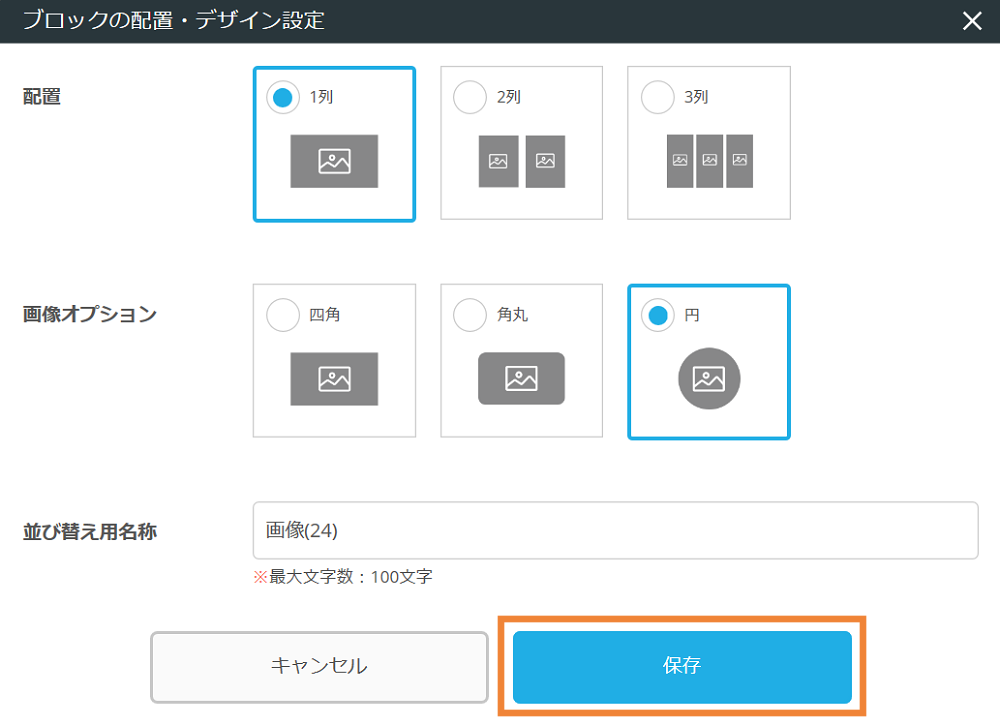Click inside the 並び替え用名称 text field
The image size is (1000, 725).
[x=615, y=531]
